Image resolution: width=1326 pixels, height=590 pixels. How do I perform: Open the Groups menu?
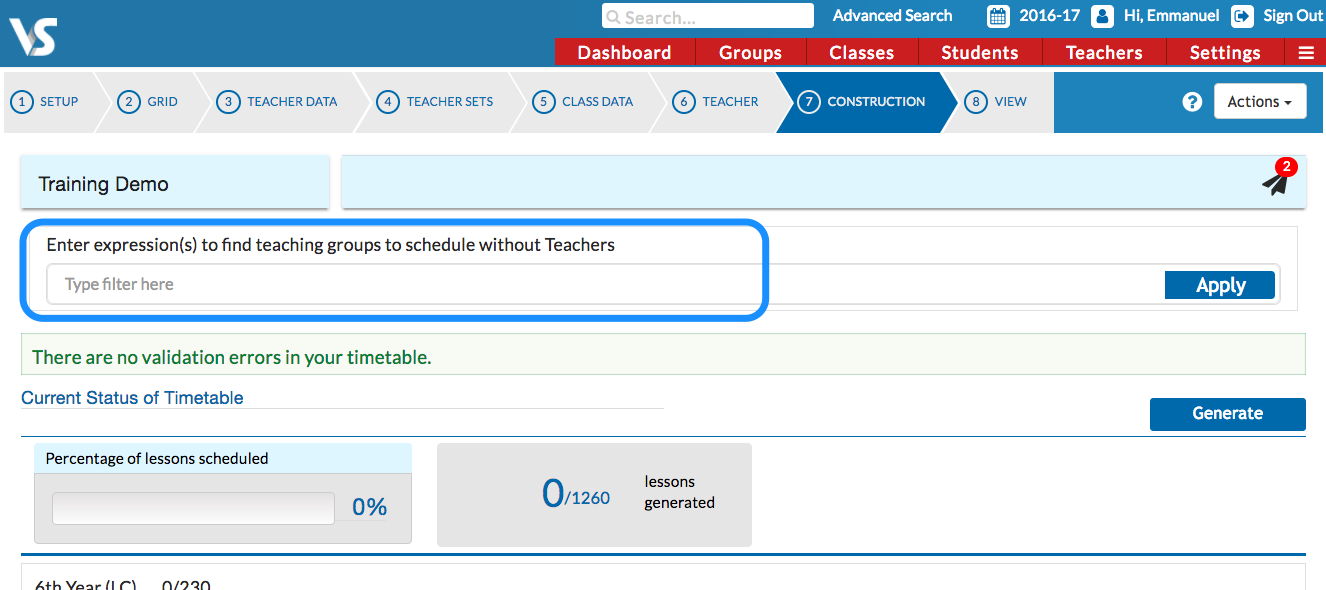(x=750, y=53)
